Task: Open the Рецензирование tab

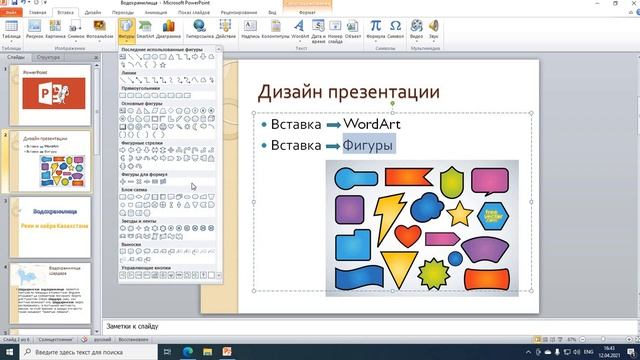Action: click(x=239, y=12)
